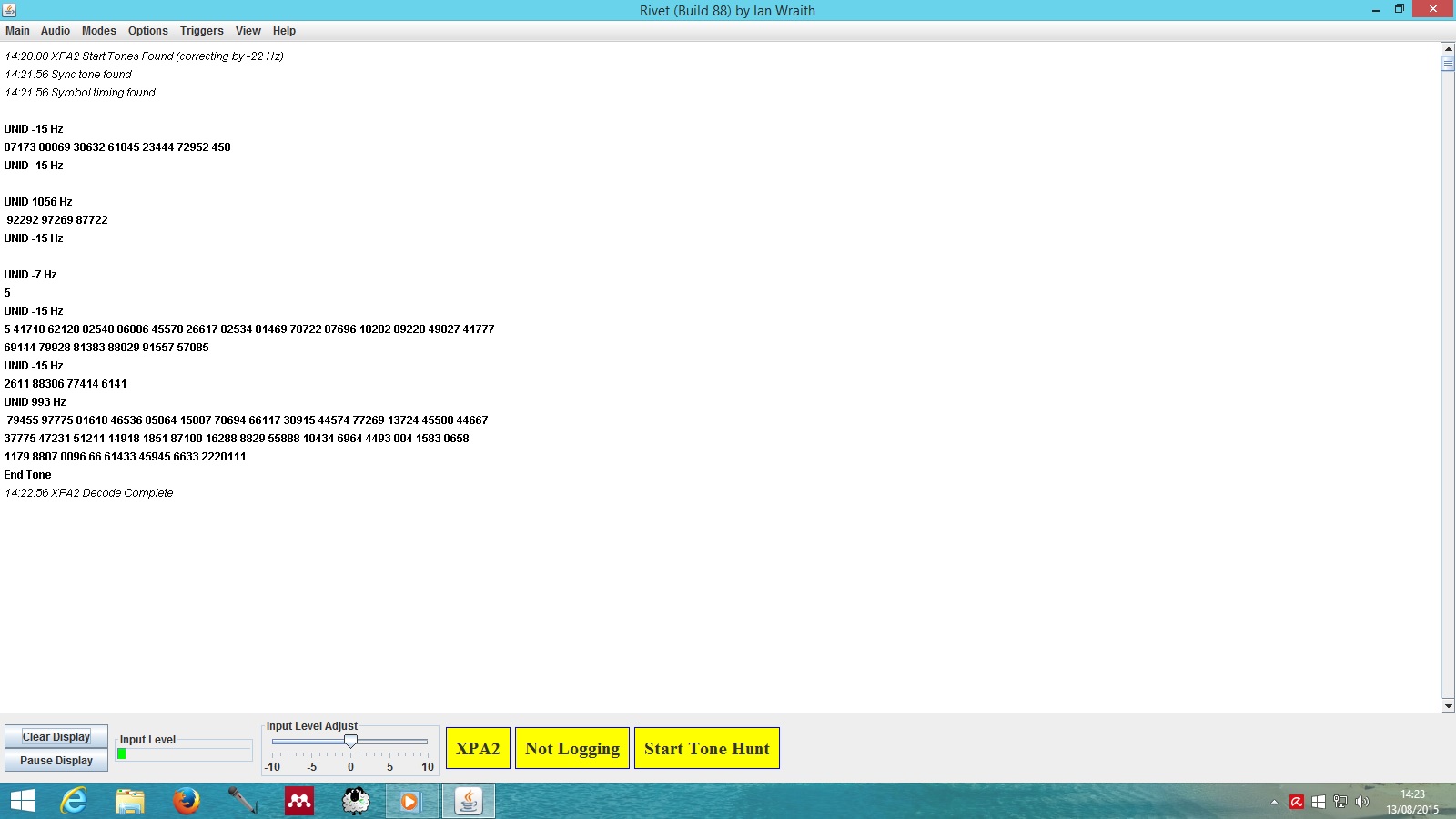
Task: Open the Triggers menu
Action: [201, 31]
